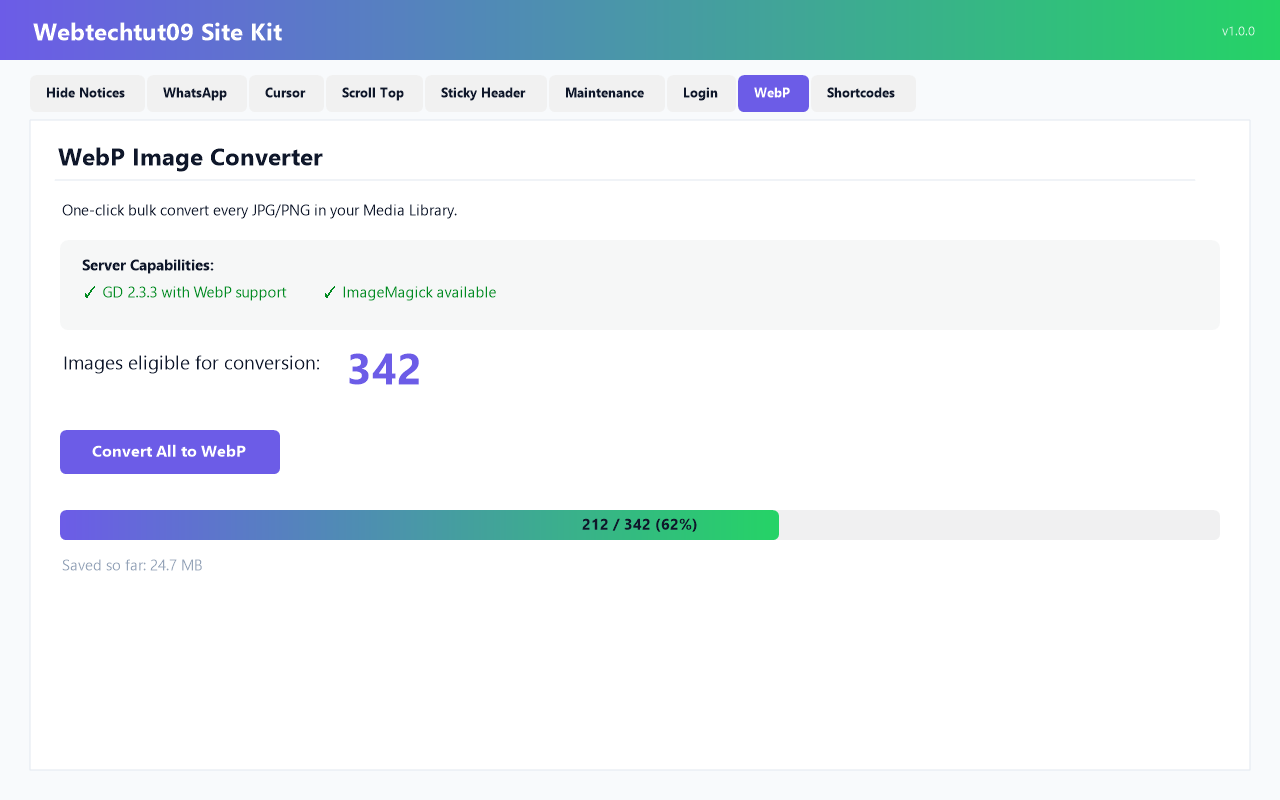Click the v1.0.0 version label

pyautogui.click(x=1238, y=31)
